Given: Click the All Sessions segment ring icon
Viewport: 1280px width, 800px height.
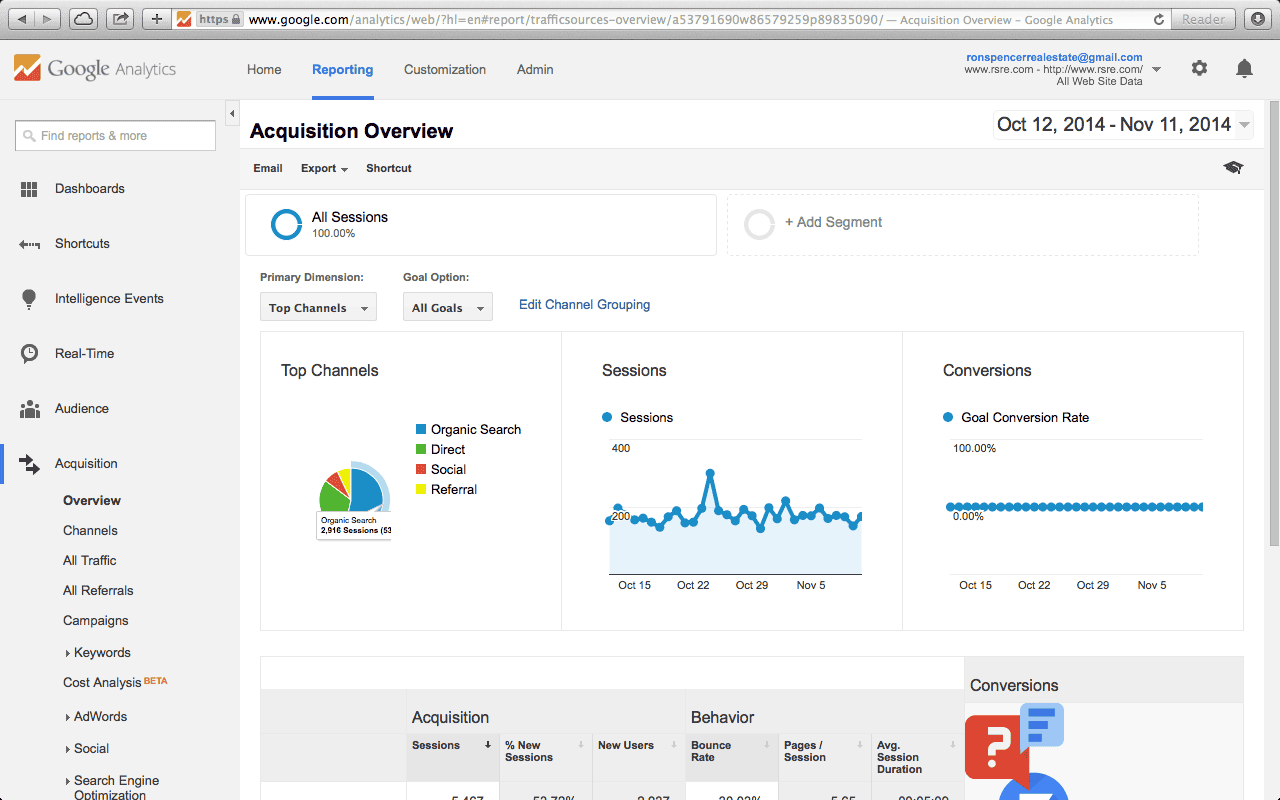Looking at the screenshot, I should click(287, 224).
